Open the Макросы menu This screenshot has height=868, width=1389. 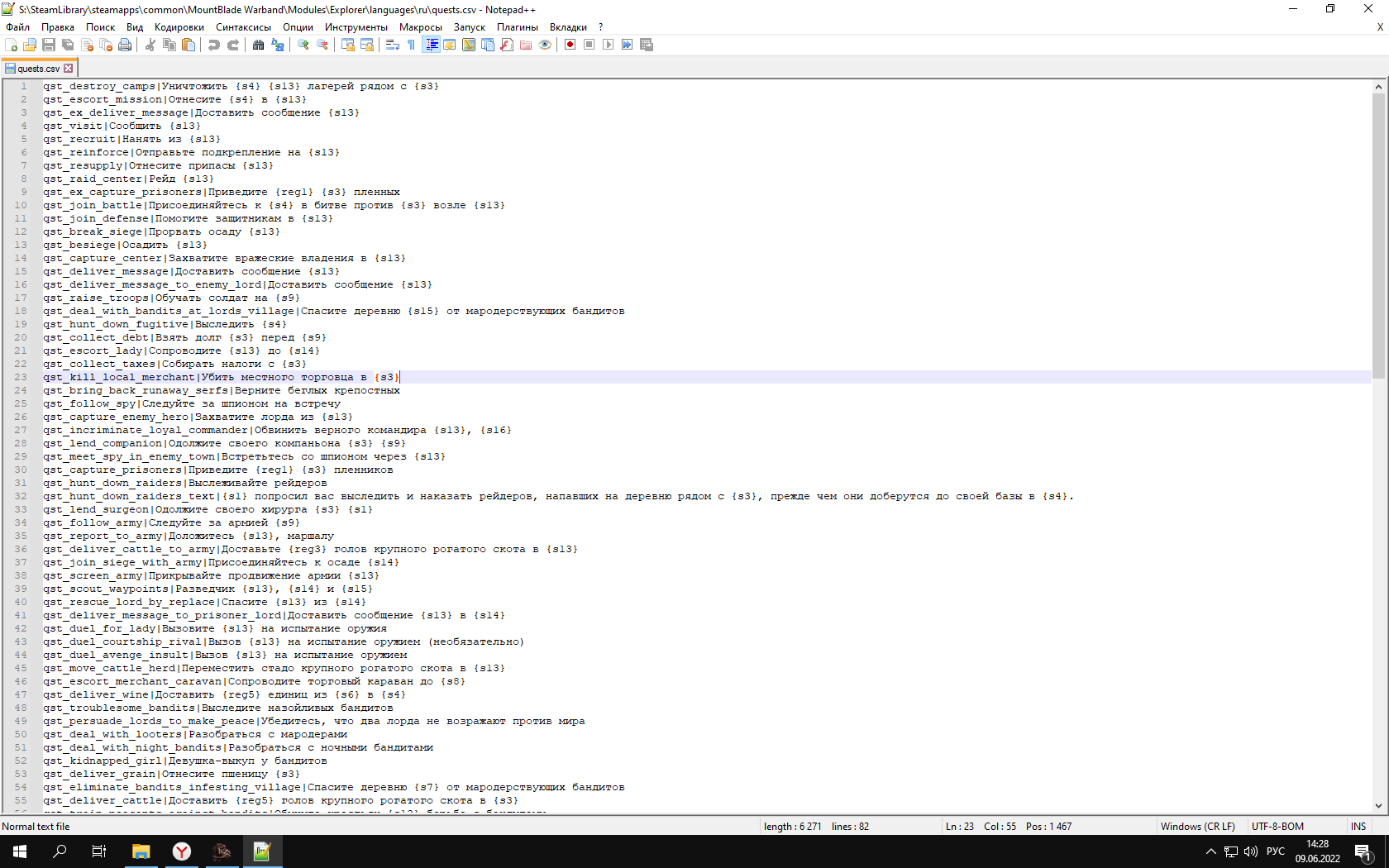pyautogui.click(x=421, y=27)
